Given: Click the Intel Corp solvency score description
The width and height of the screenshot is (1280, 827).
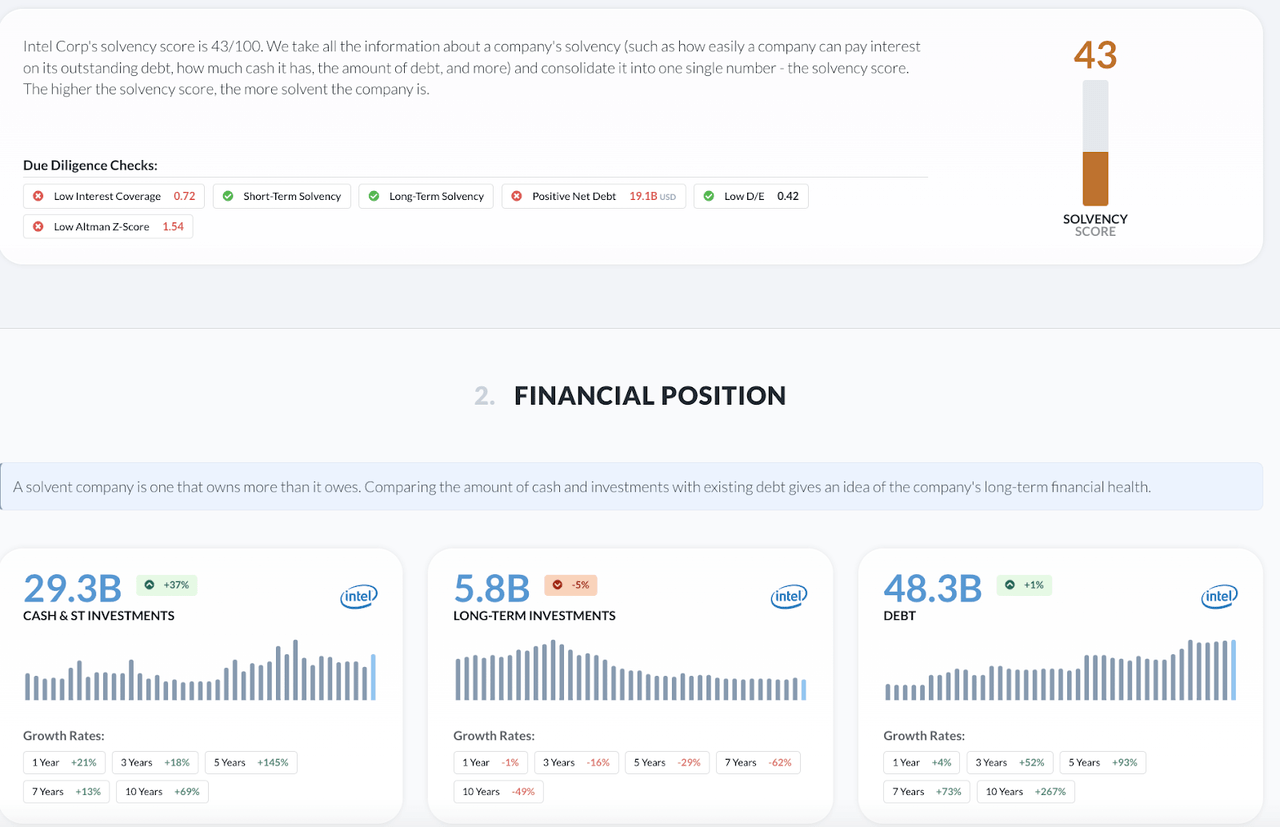Looking at the screenshot, I should 472,68.
